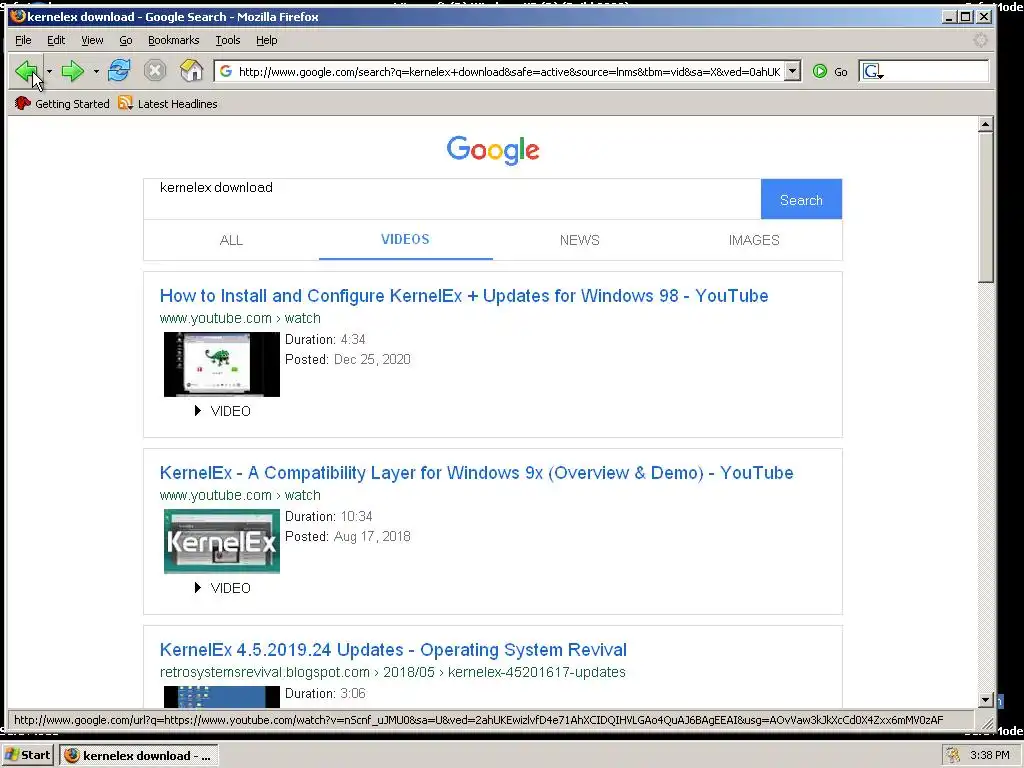This screenshot has width=1024, height=768.
Task: Click the thumbnail for the 3:06 video
Action: coord(222,696)
